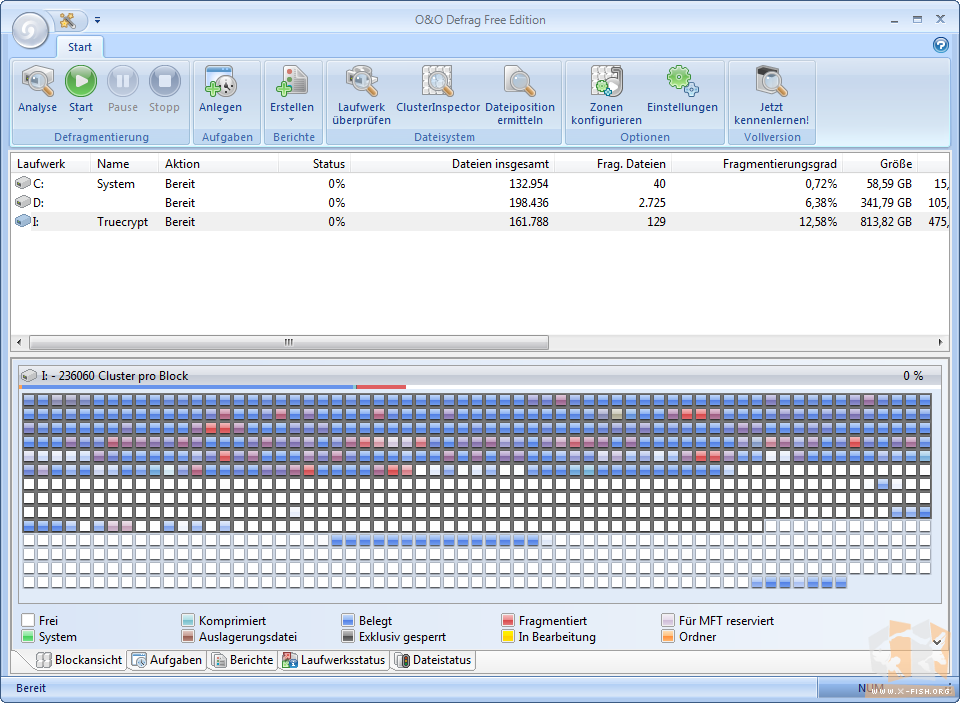This screenshot has height=703, width=960.
Task: Click the quick access wand icon
Action: click(x=68, y=20)
